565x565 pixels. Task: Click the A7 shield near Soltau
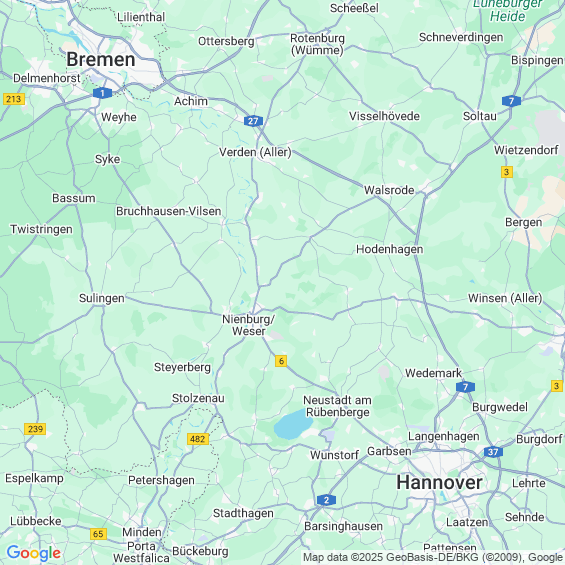pos(511,101)
